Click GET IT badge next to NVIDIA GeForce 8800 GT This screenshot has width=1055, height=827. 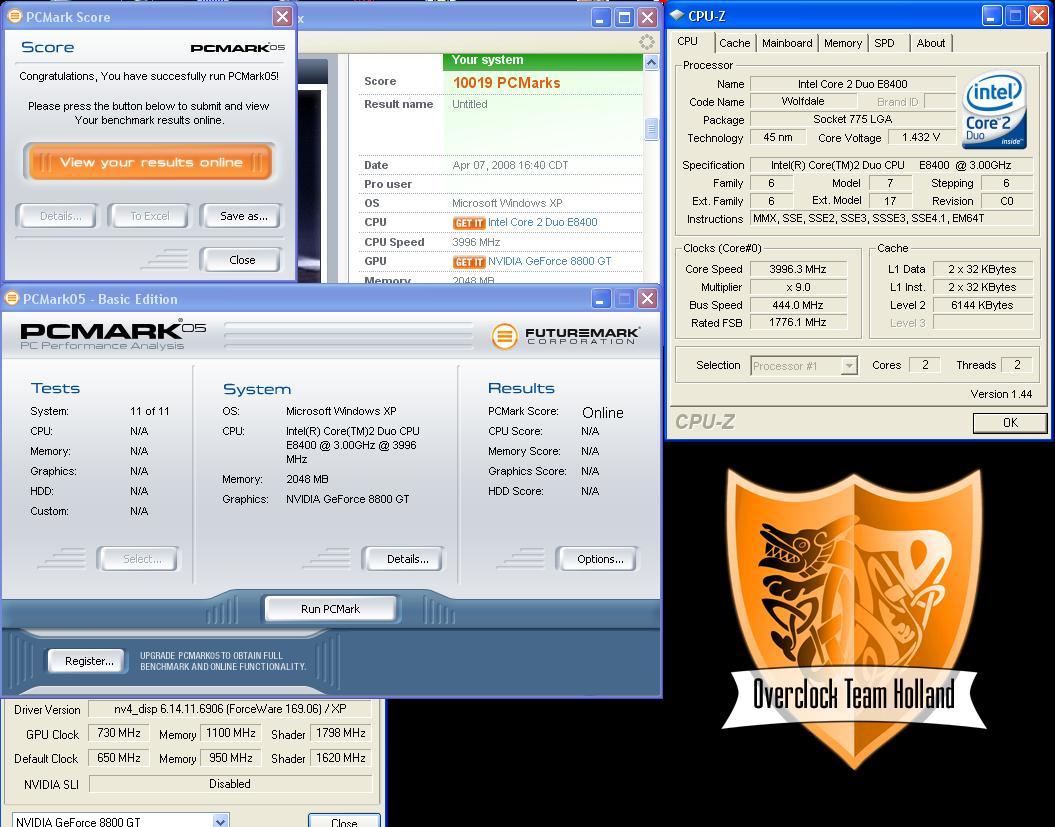[x=469, y=262]
